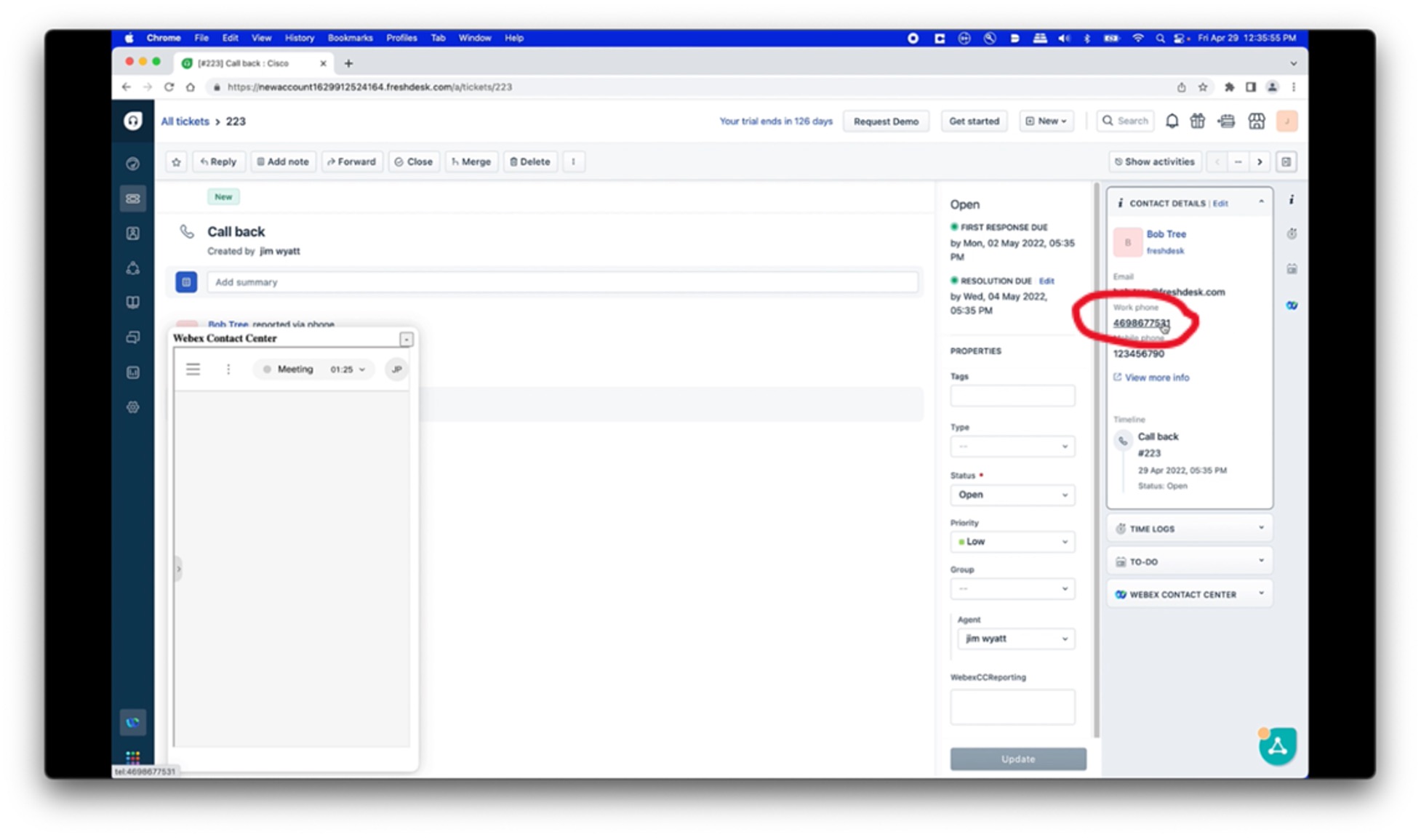Click the Get started button

974,121
